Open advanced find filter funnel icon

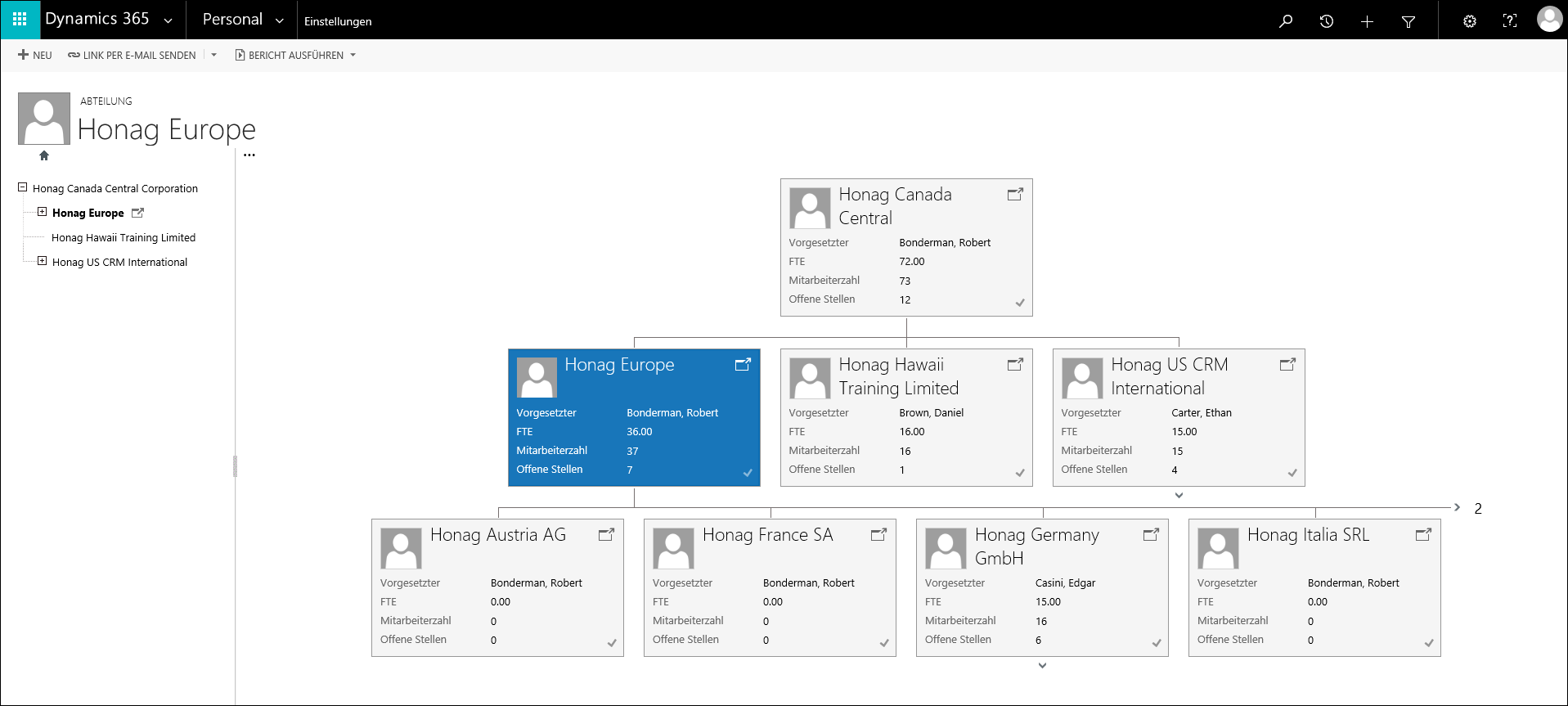pos(1409,22)
